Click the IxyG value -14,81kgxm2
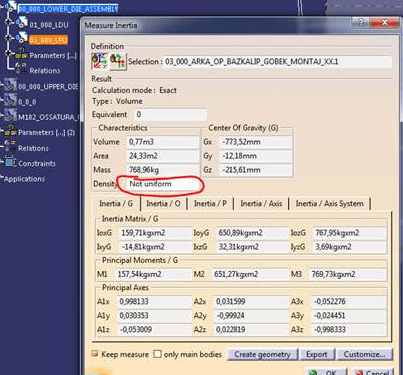403x375 pixels. point(155,247)
